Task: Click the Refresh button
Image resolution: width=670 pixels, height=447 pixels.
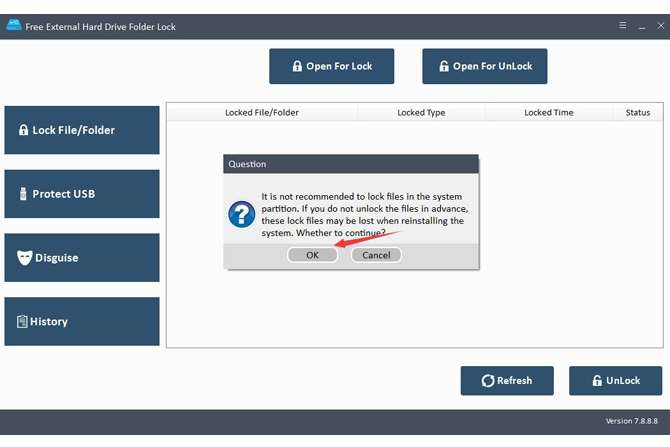Action: [507, 380]
